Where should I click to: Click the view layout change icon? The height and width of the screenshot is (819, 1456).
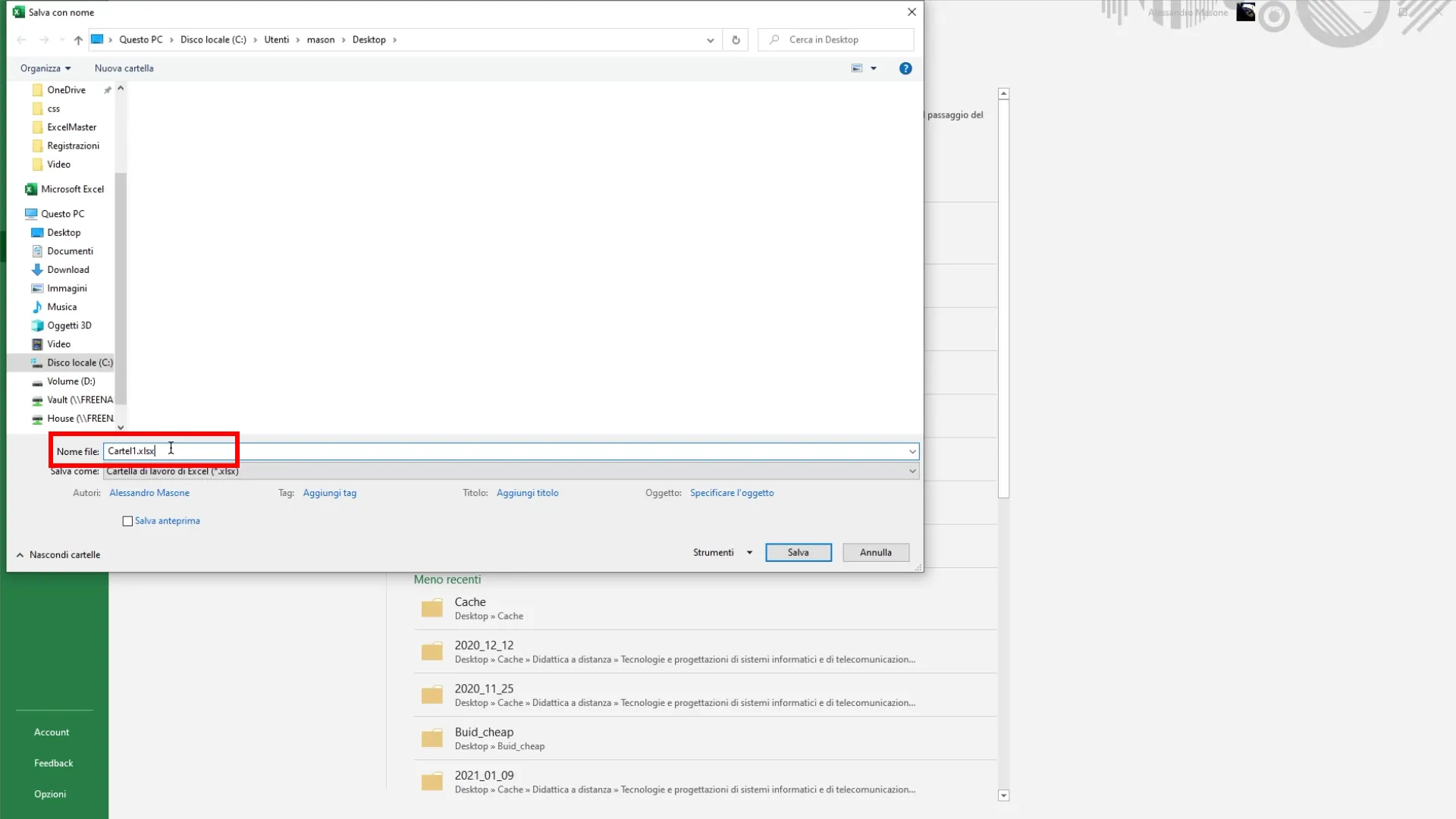(x=857, y=68)
